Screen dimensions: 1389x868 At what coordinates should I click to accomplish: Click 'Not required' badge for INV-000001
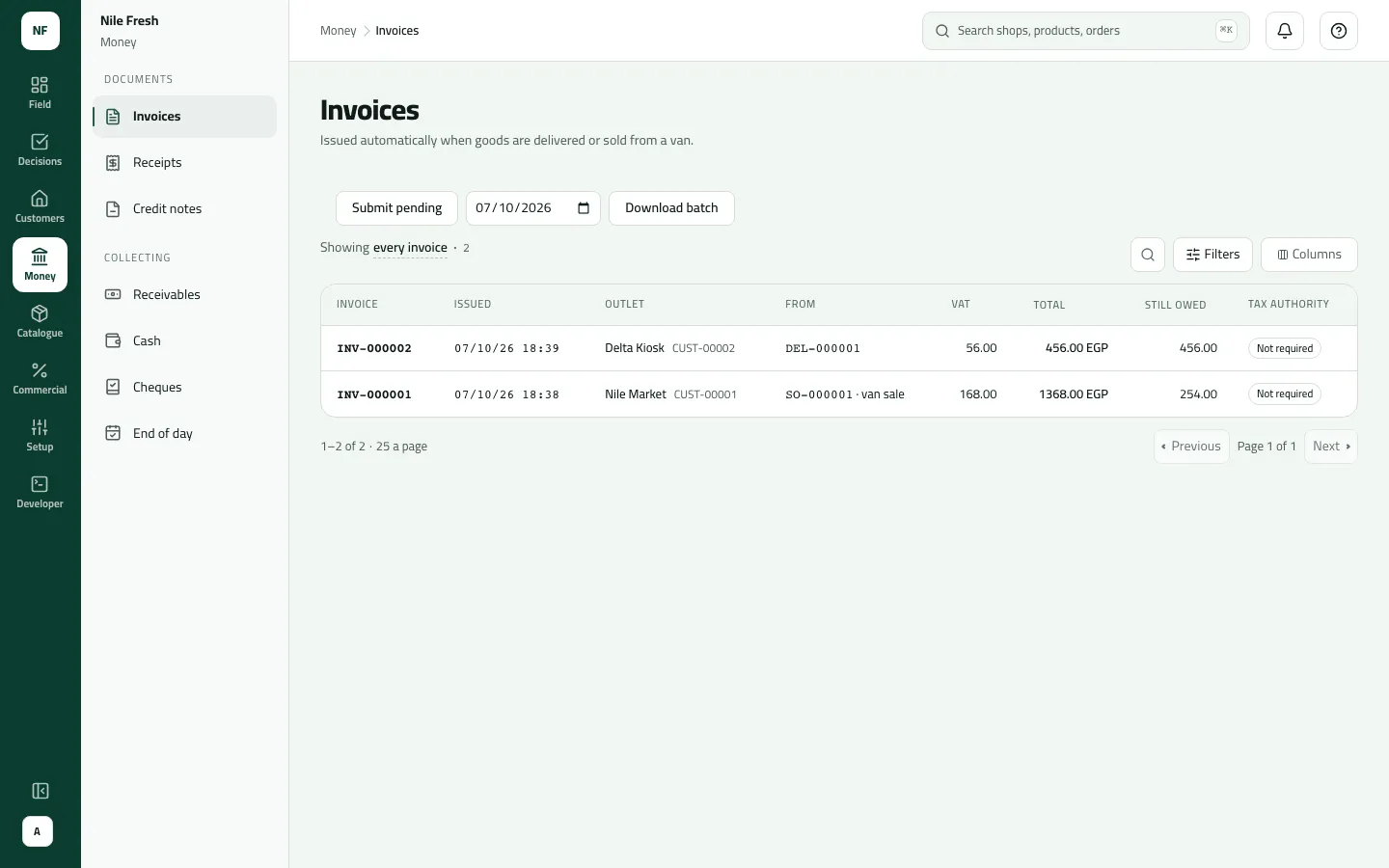(x=1285, y=394)
